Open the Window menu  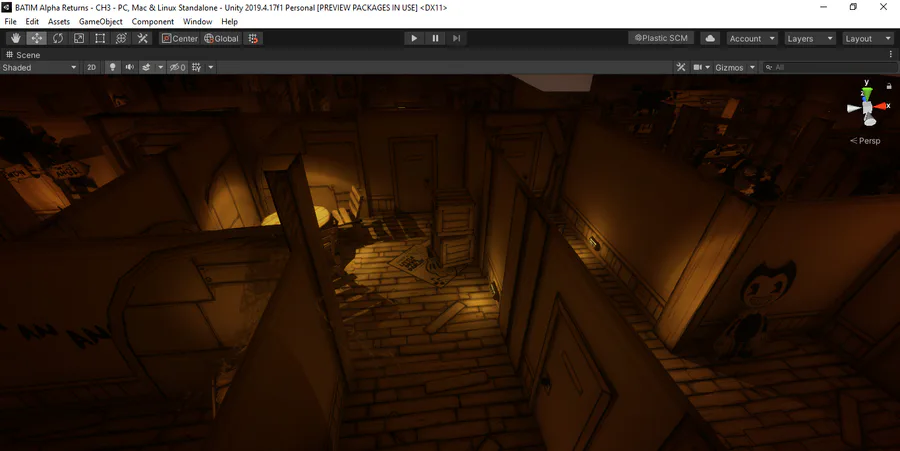point(197,21)
